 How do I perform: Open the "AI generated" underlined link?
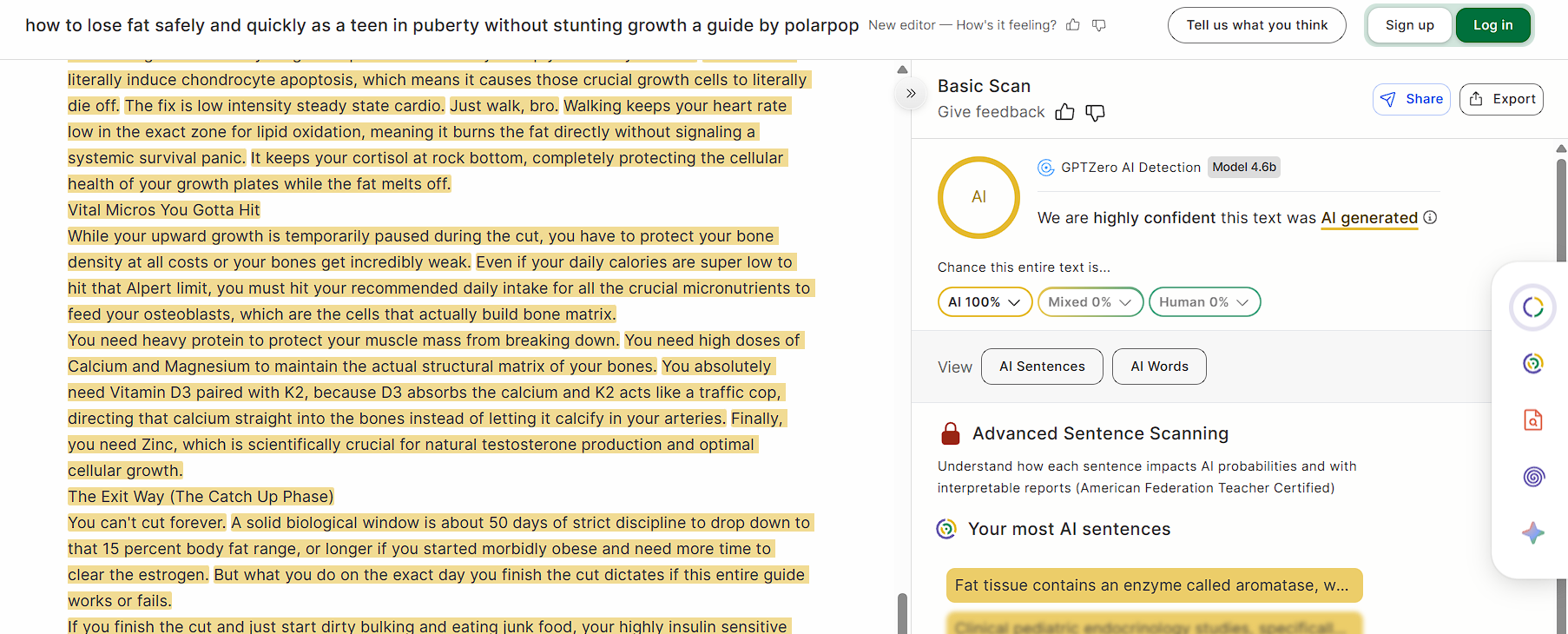(1369, 218)
